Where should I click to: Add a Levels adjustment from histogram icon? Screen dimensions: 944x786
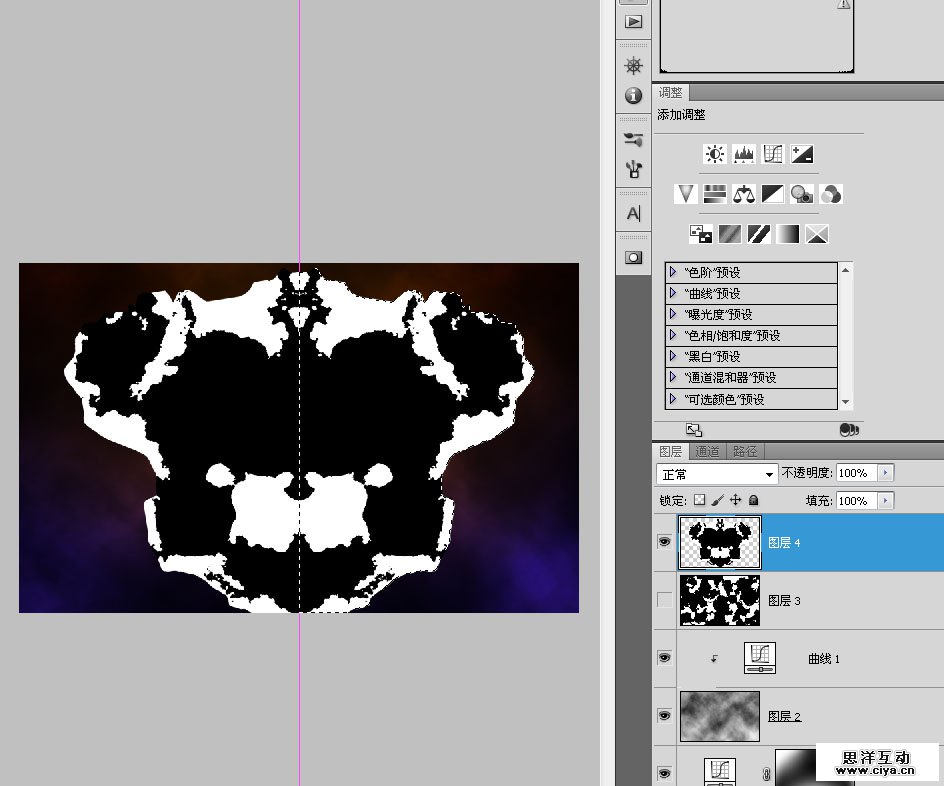click(743, 154)
